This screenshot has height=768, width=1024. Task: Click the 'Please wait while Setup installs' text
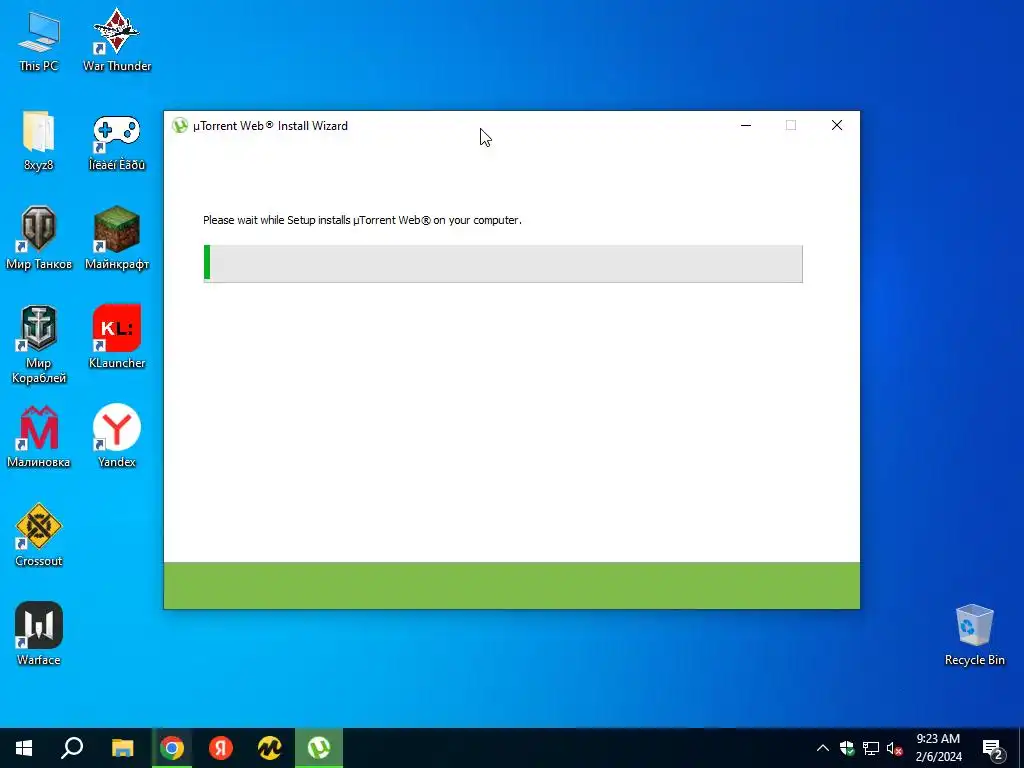362,220
